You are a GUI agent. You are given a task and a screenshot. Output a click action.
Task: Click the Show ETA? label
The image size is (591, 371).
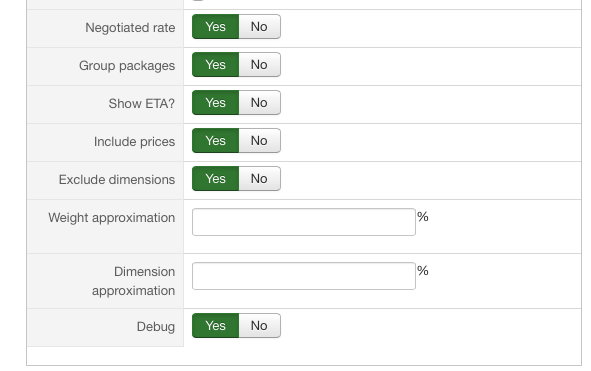[x=142, y=104]
